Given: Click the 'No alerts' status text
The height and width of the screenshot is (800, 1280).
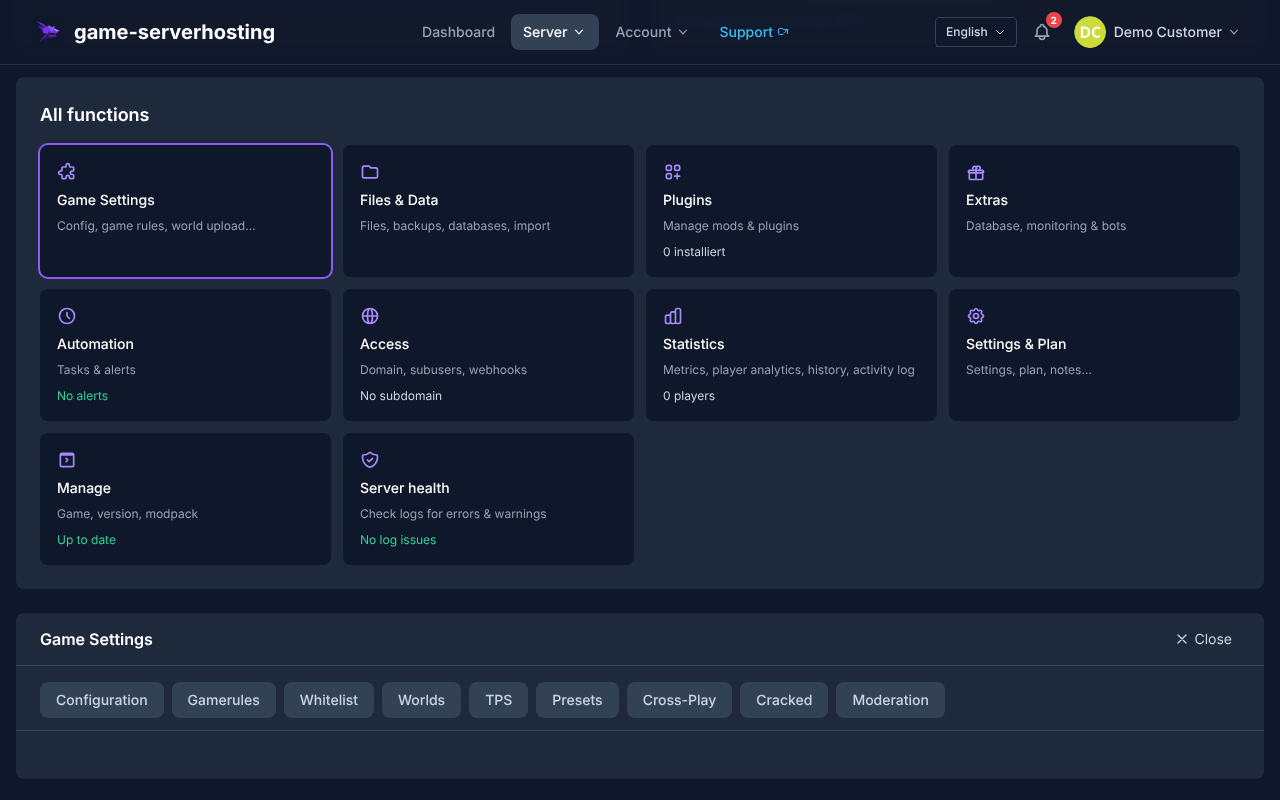Looking at the screenshot, I should click(82, 396).
